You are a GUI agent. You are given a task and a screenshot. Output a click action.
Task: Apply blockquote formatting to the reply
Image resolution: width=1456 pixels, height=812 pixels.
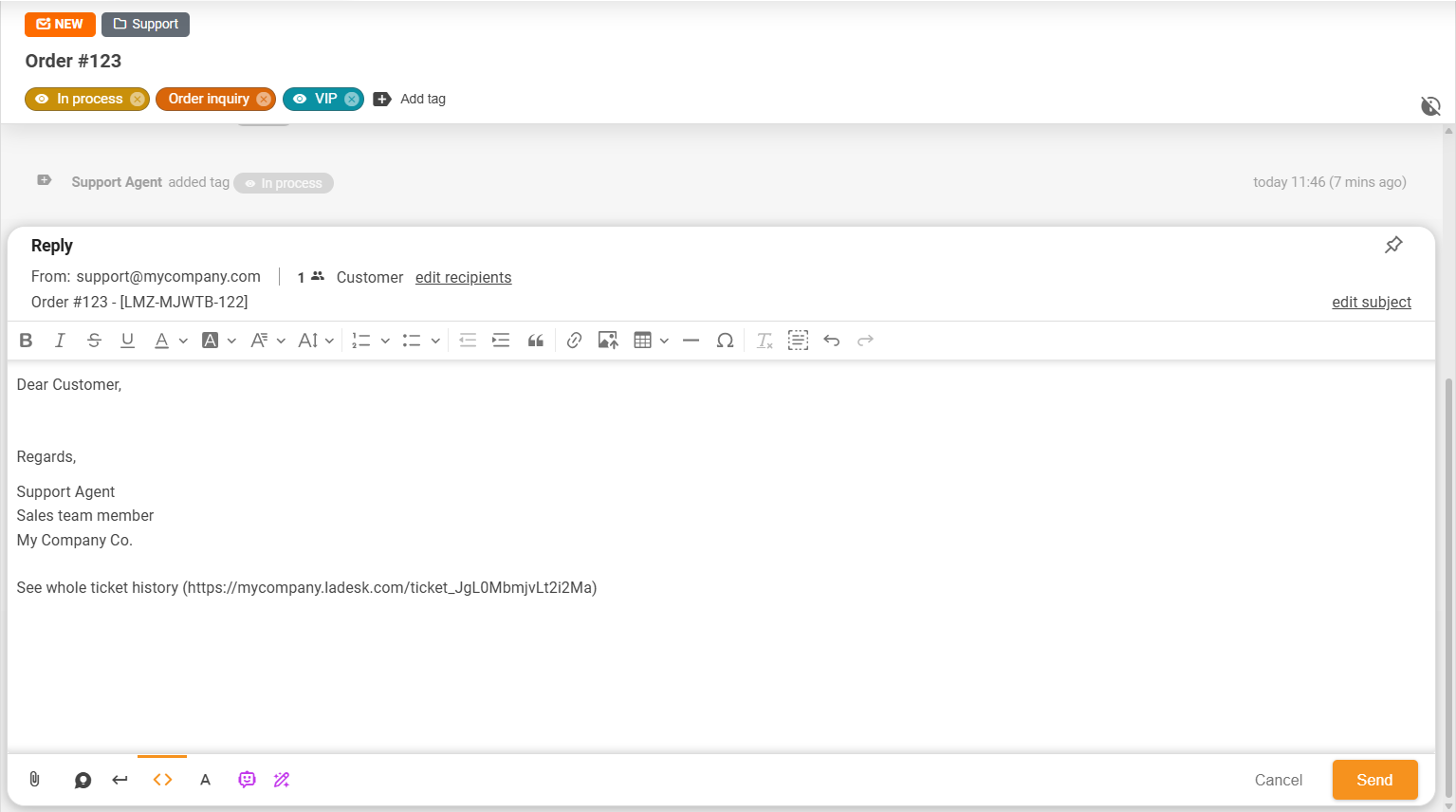[535, 340]
